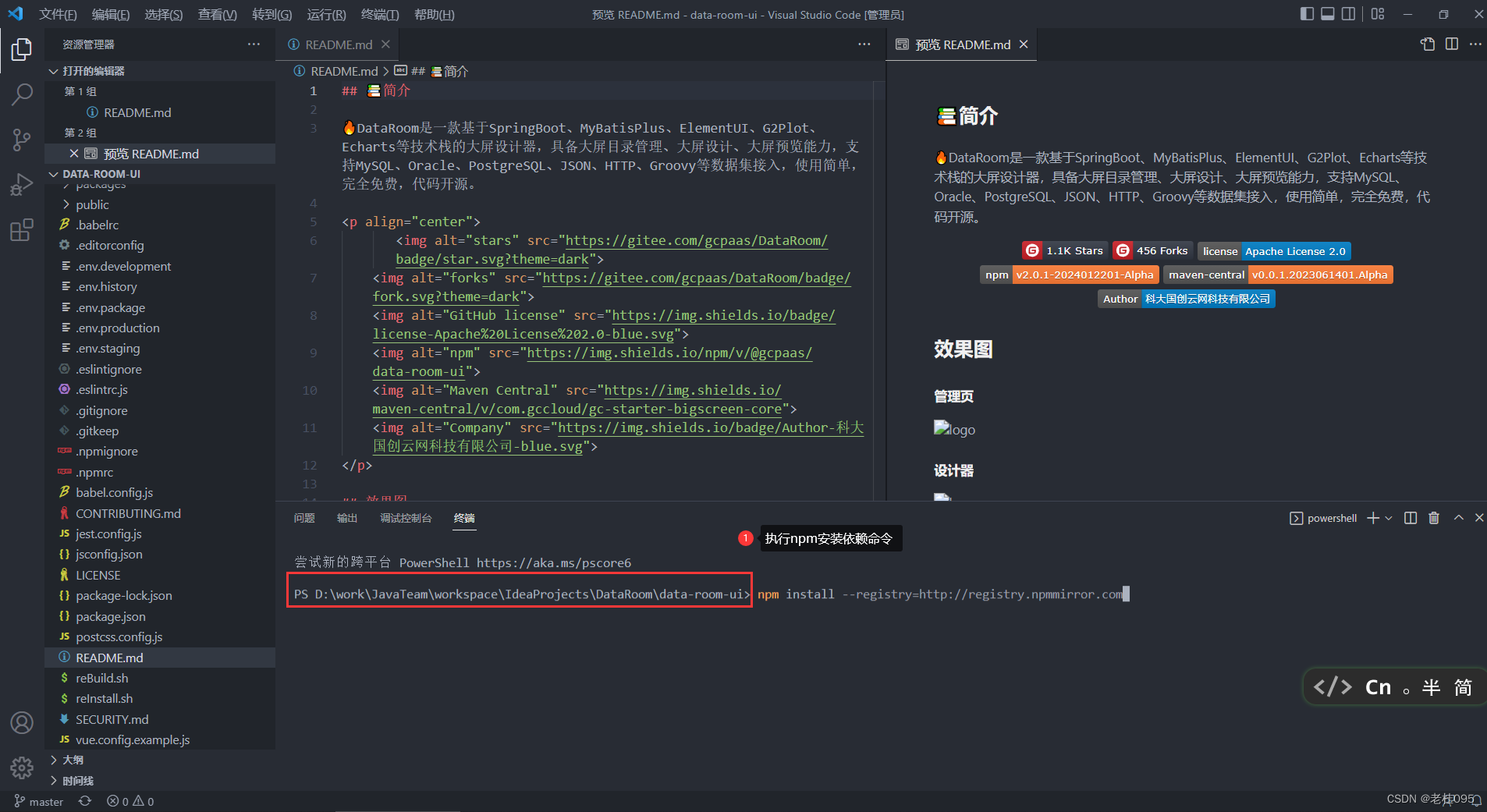
Task: Click Show Source icon in preview toolbar
Action: [1427, 44]
